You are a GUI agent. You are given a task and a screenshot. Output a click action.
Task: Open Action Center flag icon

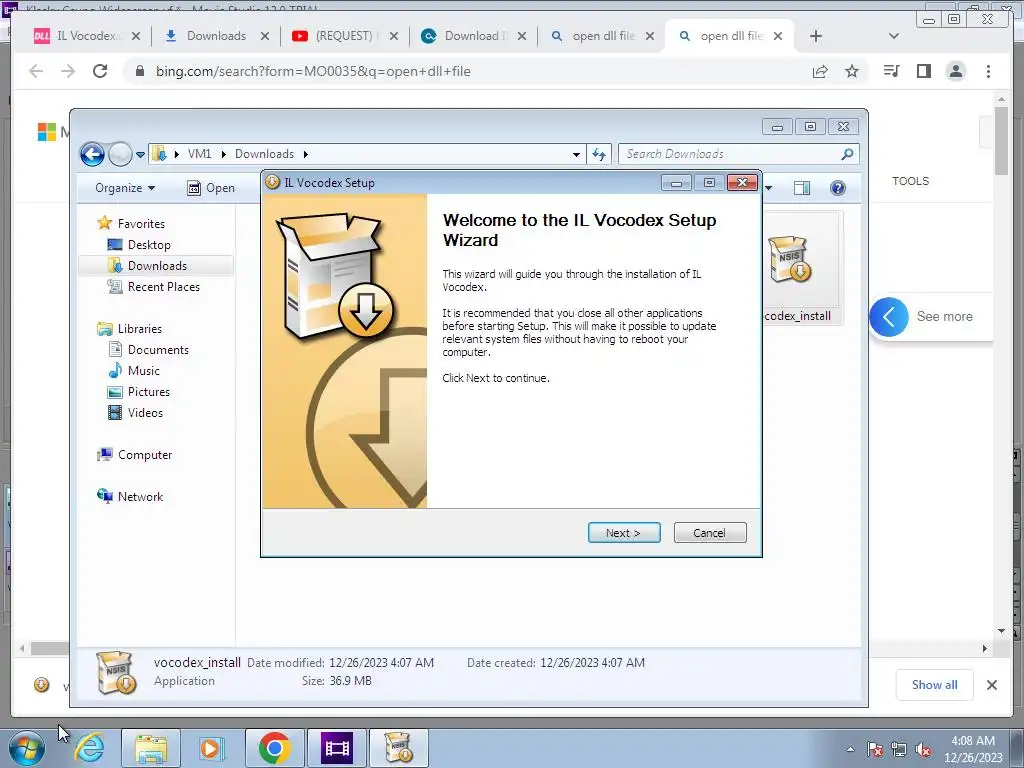875,750
